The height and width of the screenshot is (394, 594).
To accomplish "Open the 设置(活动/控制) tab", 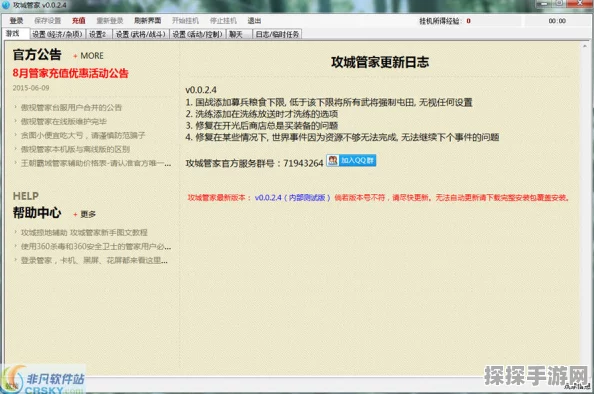I will (x=197, y=34).
